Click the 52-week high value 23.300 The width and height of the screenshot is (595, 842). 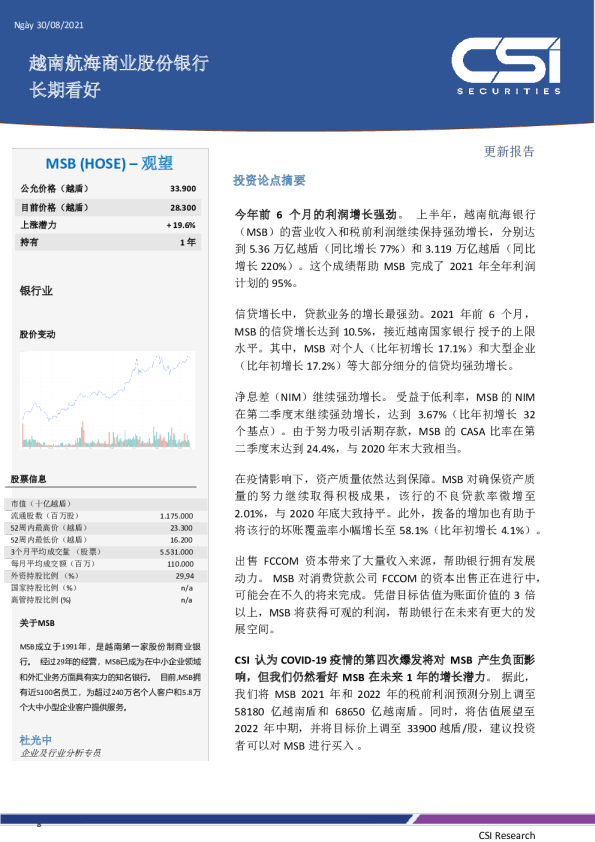tap(182, 528)
